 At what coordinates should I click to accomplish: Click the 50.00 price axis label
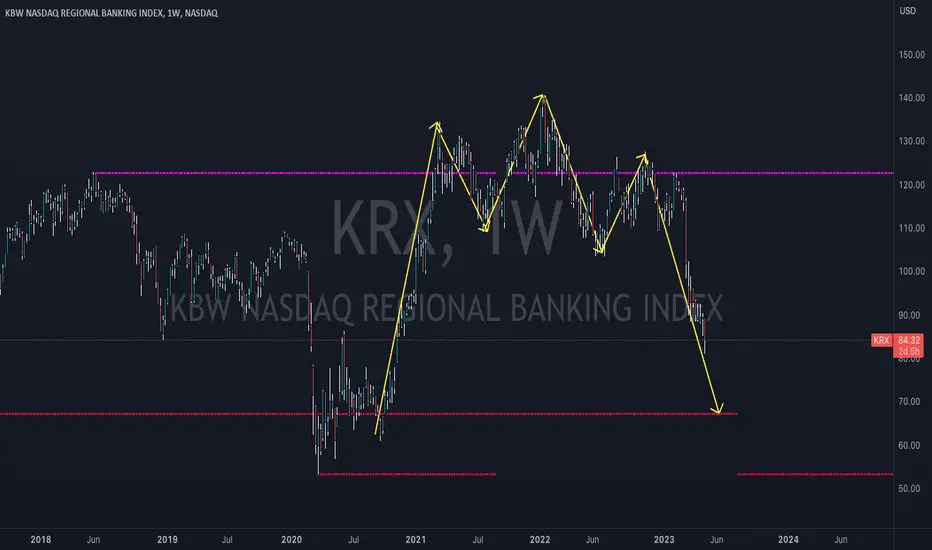(909, 489)
